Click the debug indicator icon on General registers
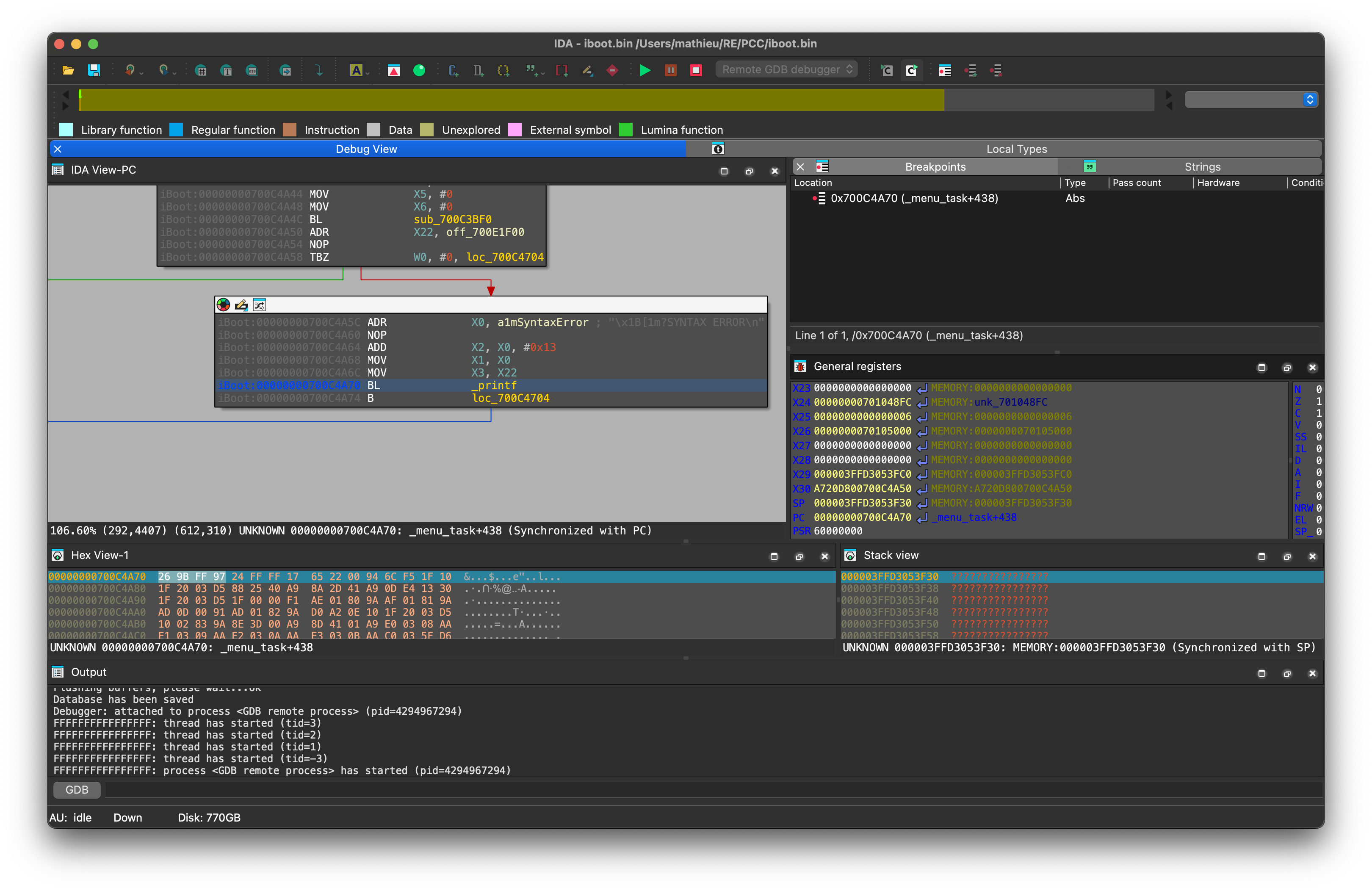Image resolution: width=1372 pixels, height=891 pixels. coord(800,366)
